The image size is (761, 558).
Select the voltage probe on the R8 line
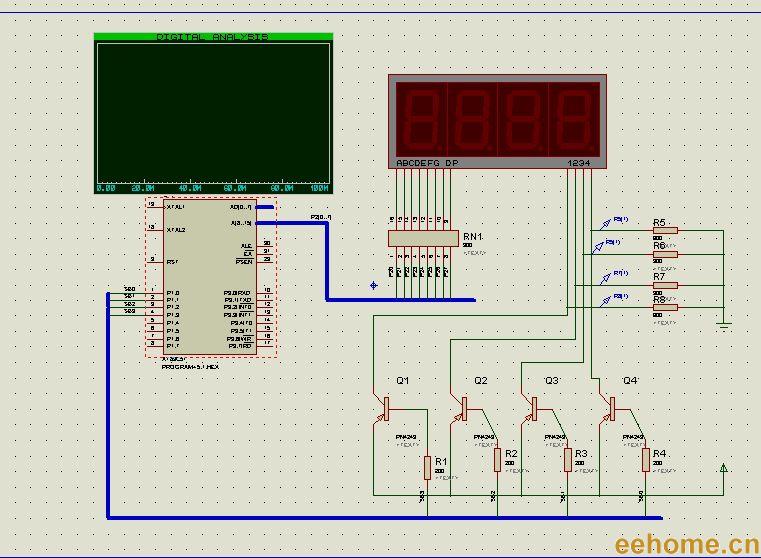605,302
